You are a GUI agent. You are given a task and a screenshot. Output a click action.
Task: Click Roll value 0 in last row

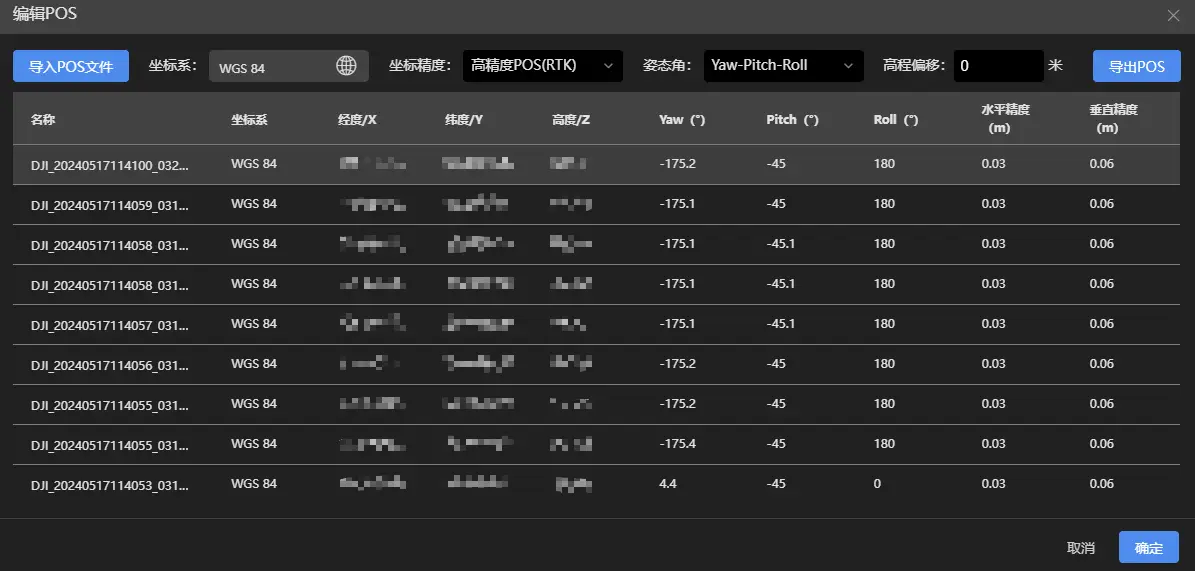coord(877,484)
